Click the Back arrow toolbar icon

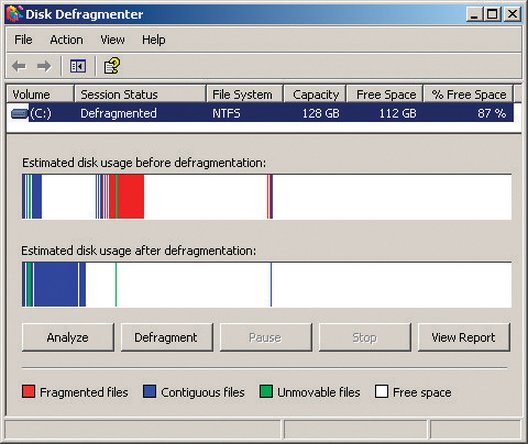tap(19, 66)
